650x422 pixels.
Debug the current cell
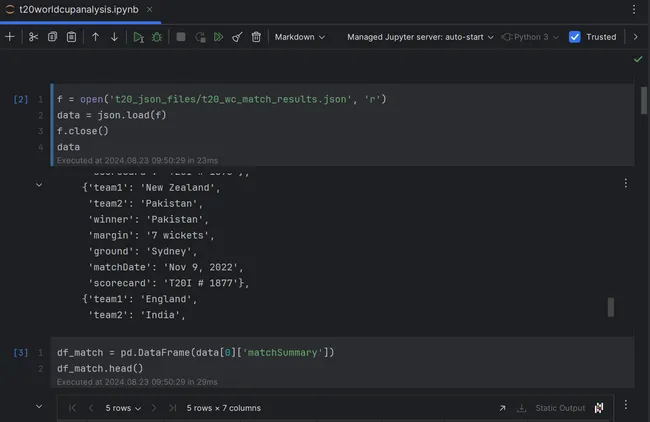pos(157,37)
